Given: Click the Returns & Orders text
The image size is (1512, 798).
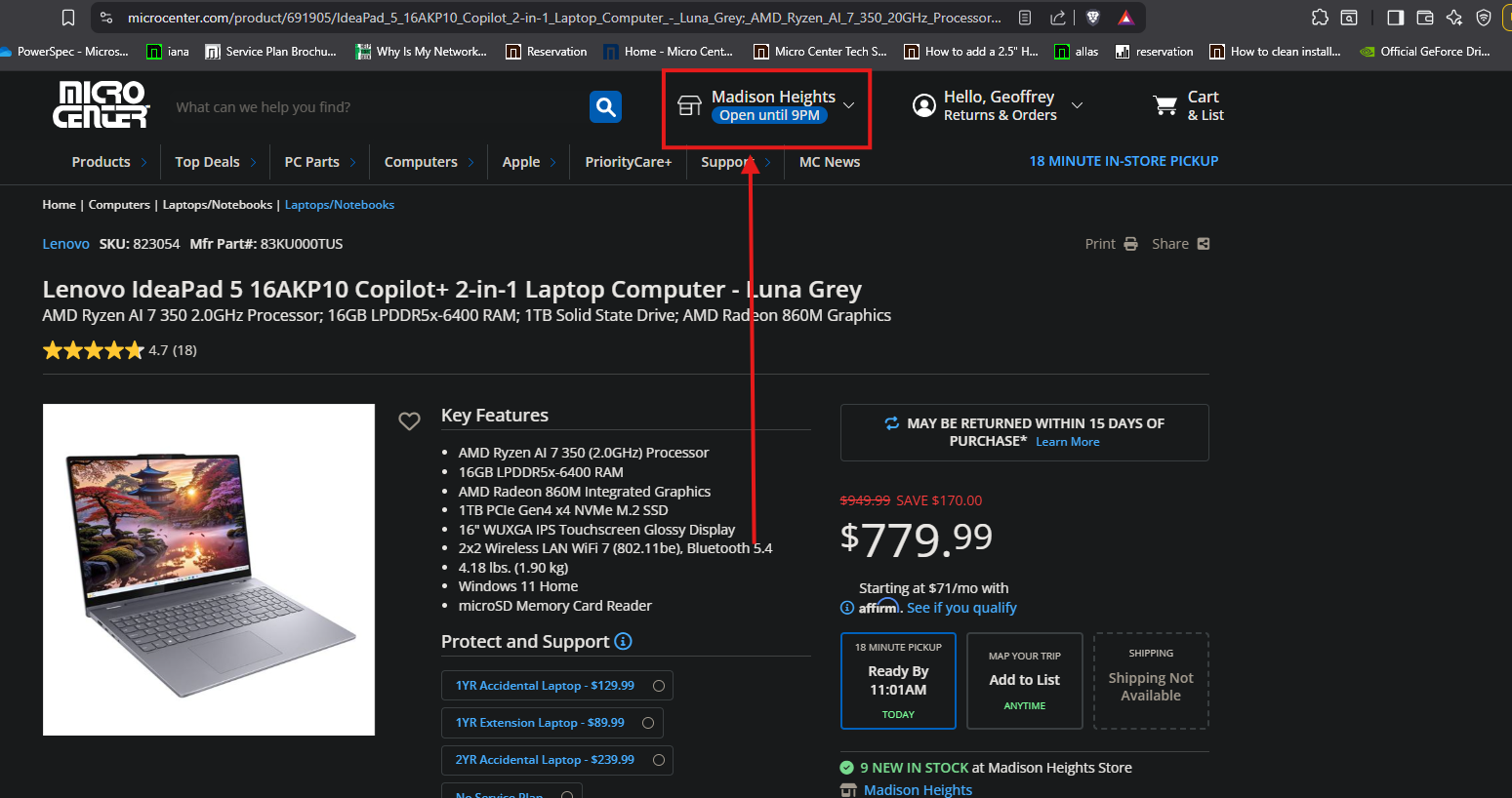Looking at the screenshot, I should [x=1000, y=115].
